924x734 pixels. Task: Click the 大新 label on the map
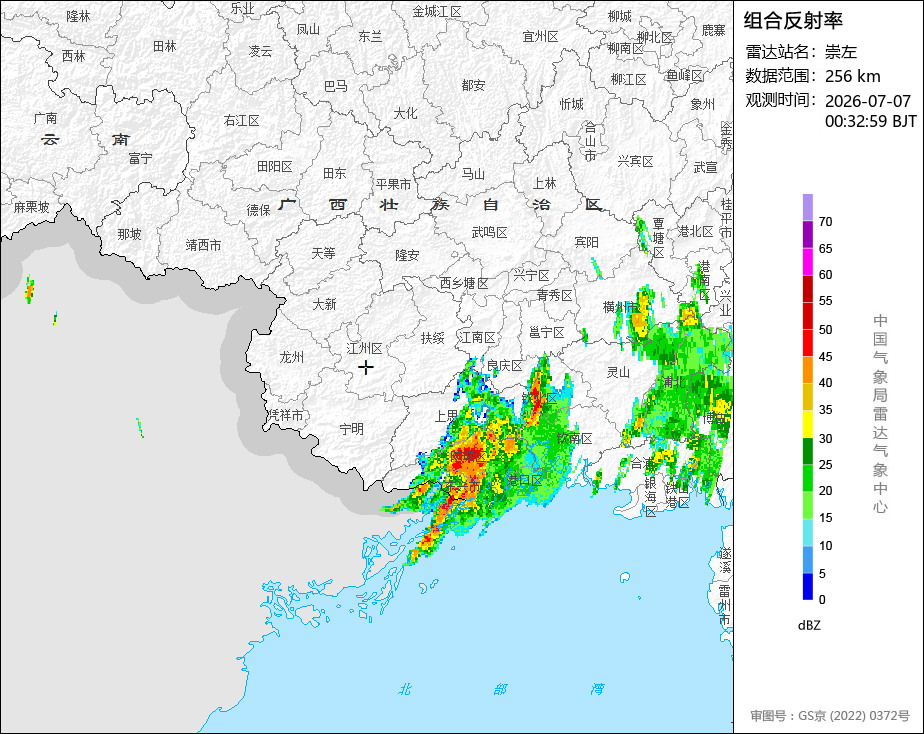[324, 305]
